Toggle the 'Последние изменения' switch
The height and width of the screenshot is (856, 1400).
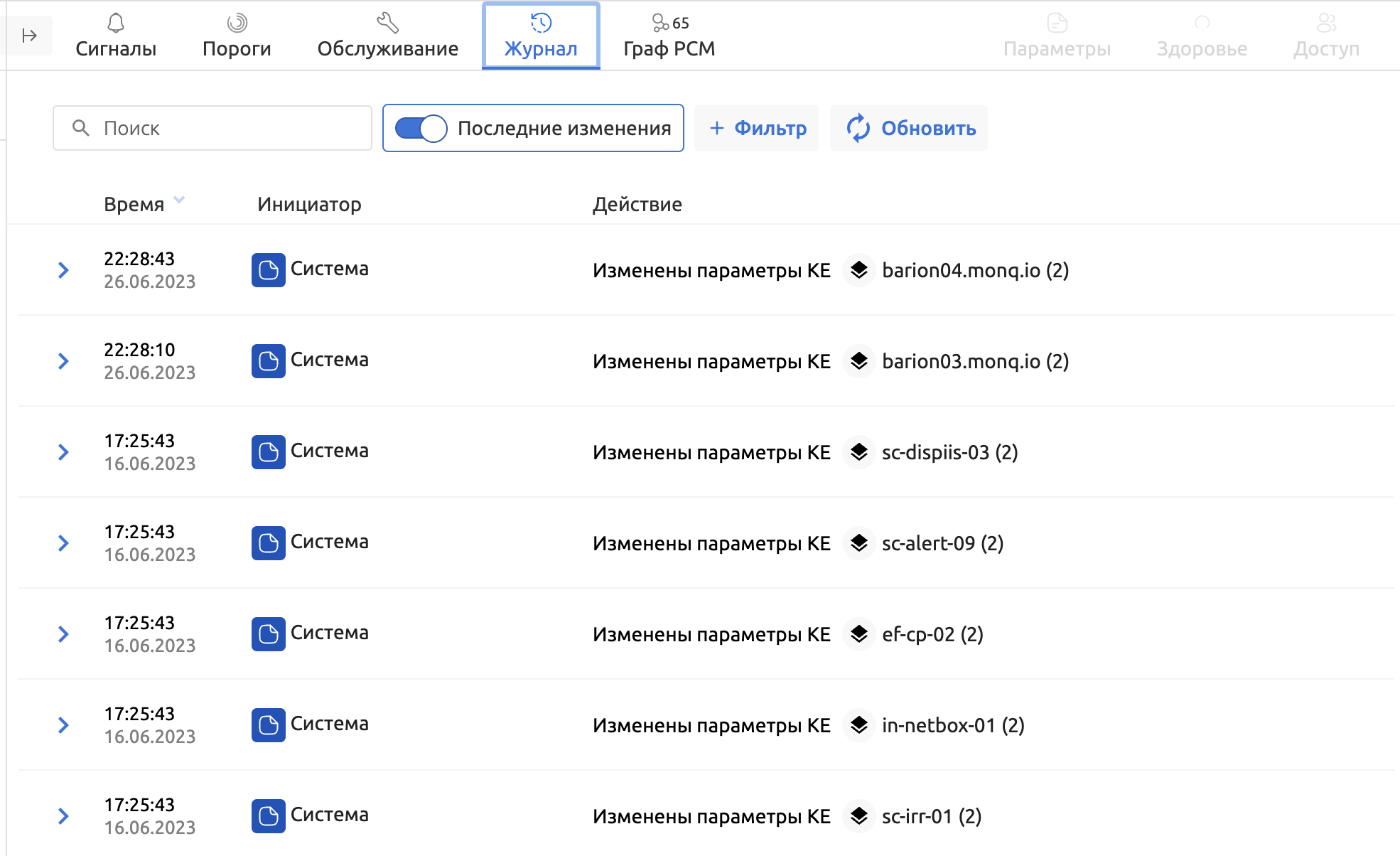tap(421, 129)
